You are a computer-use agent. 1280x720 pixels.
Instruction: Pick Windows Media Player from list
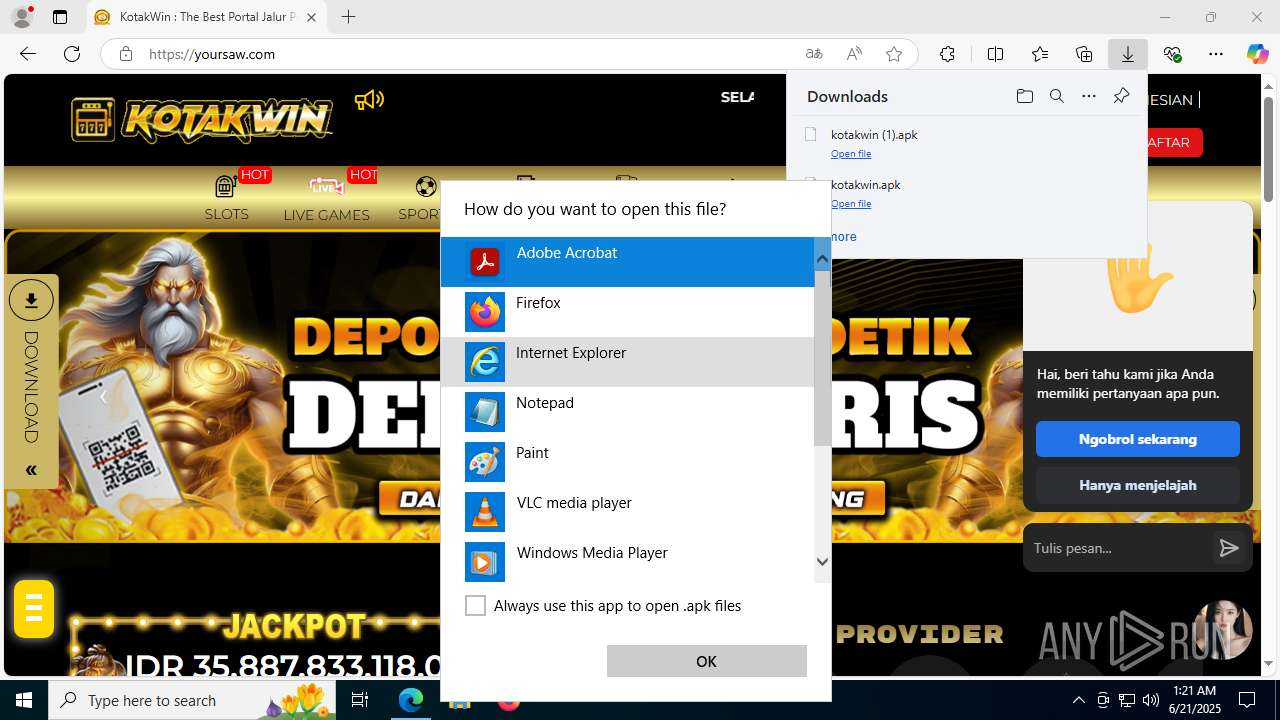pyautogui.click(x=627, y=562)
